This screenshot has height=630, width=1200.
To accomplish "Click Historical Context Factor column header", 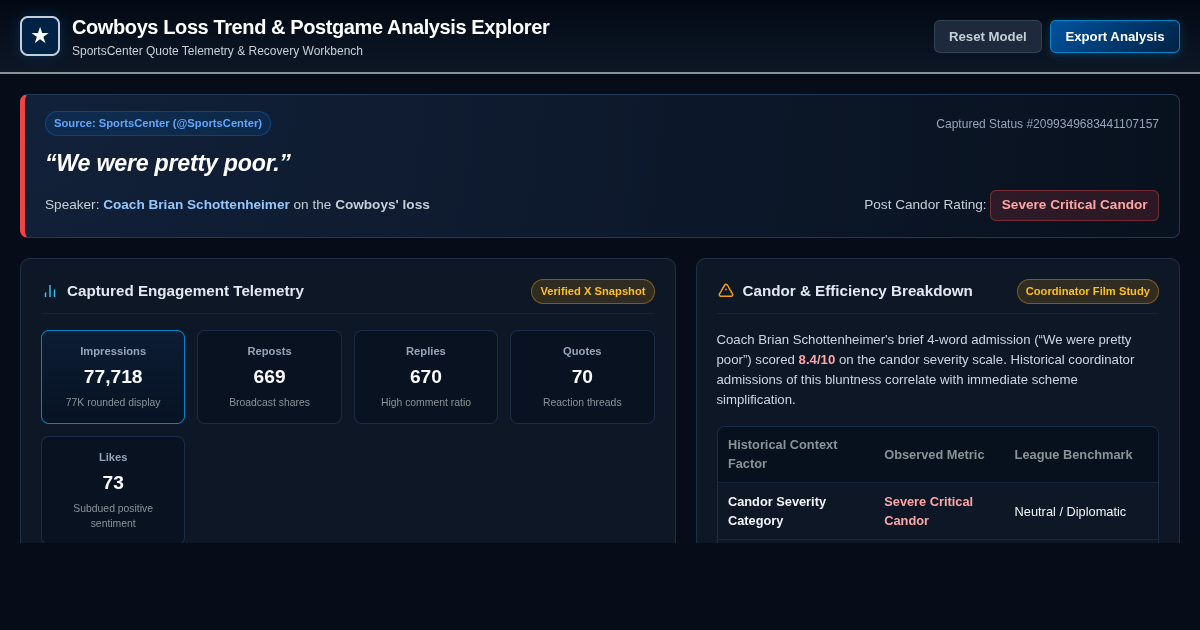I will (x=783, y=454).
